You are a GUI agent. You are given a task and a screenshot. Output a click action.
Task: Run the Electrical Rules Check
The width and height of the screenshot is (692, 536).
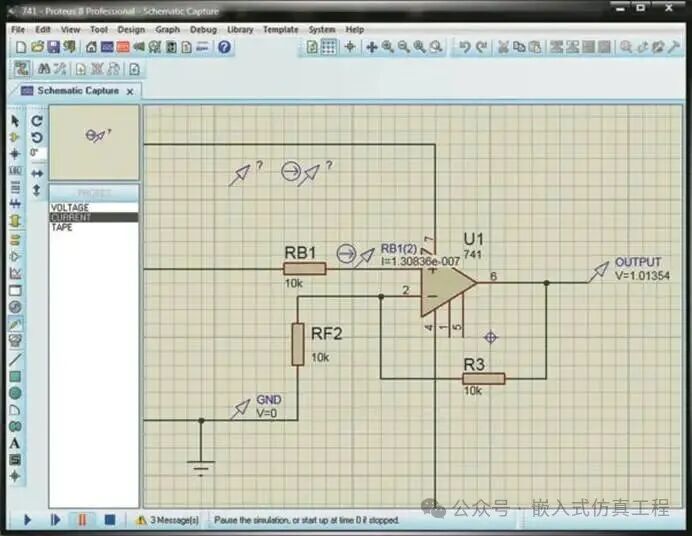click(134, 69)
